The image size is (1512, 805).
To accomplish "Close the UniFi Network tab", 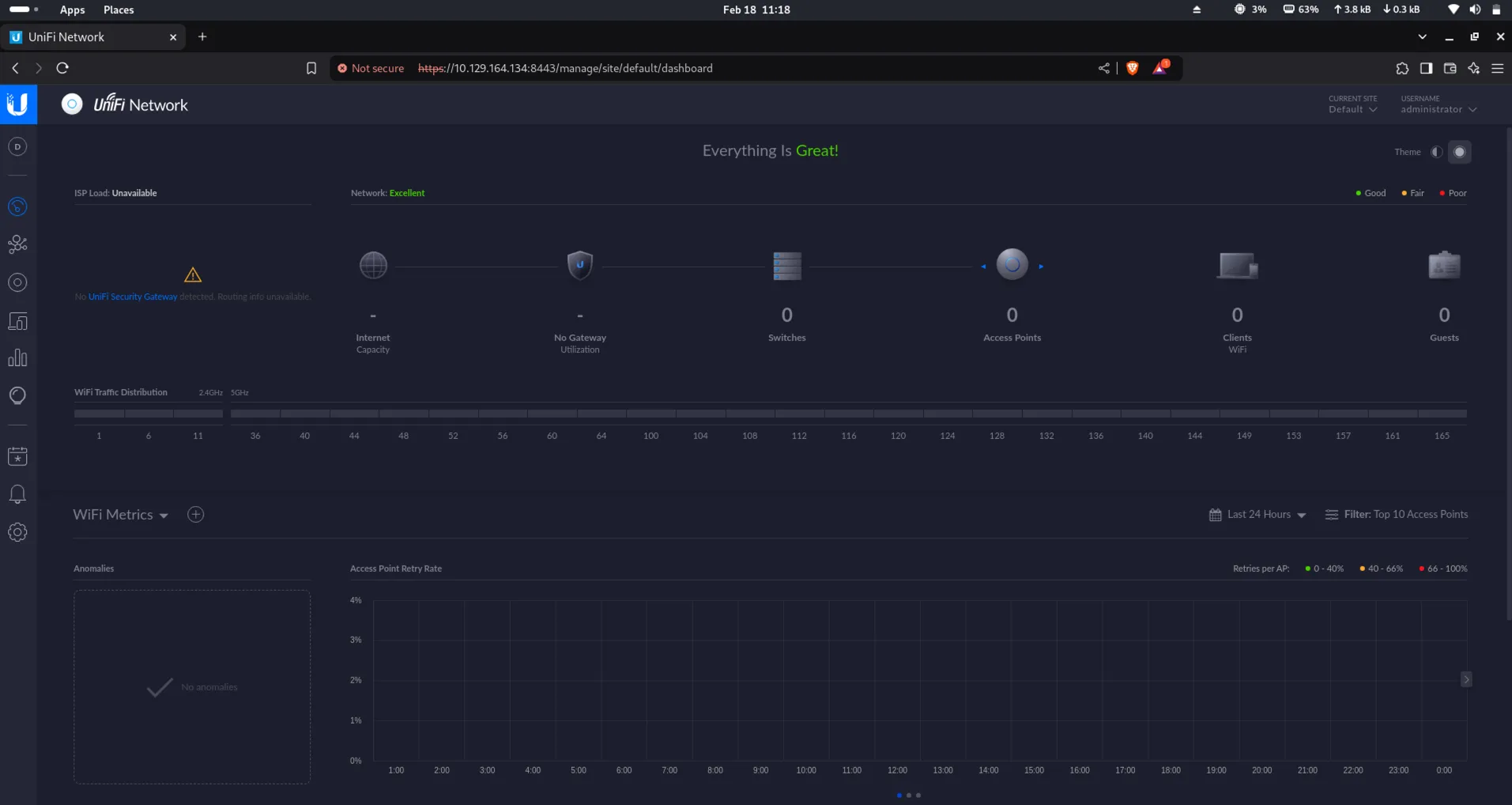I will pyautogui.click(x=173, y=37).
